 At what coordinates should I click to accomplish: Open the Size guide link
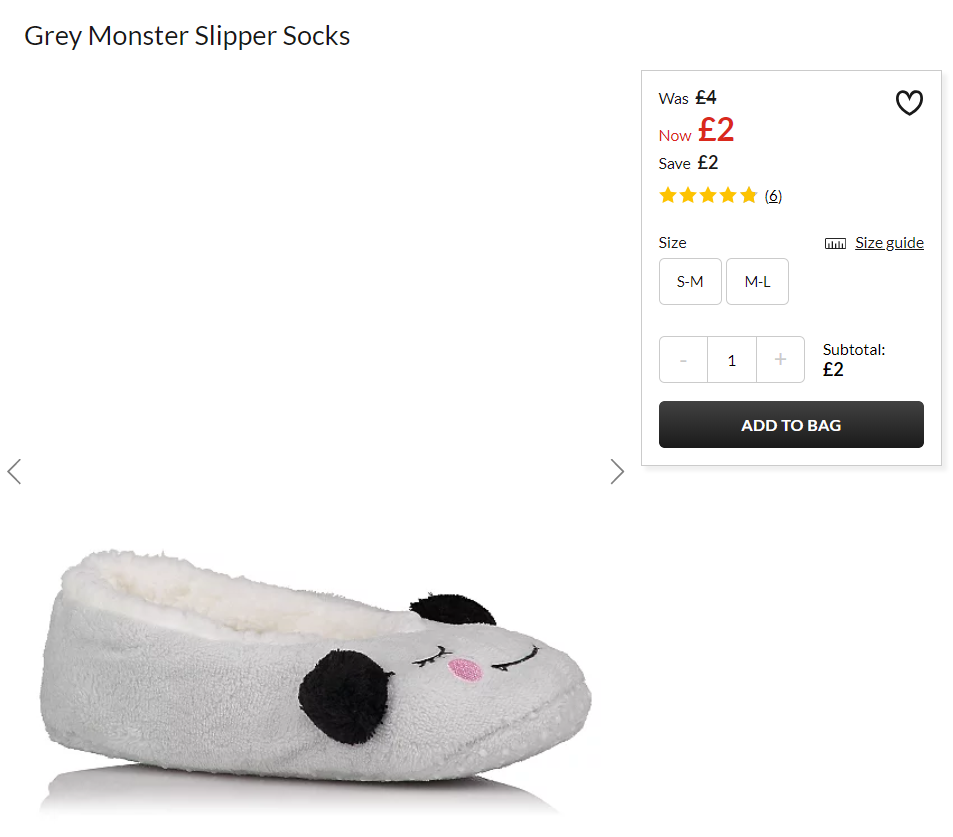click(x=889, y=243)
